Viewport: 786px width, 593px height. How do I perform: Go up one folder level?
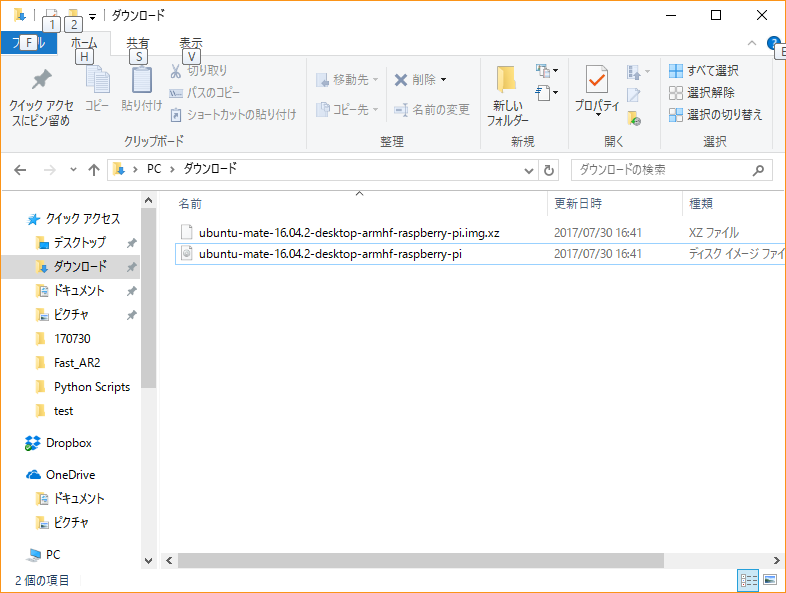(94, 170)
